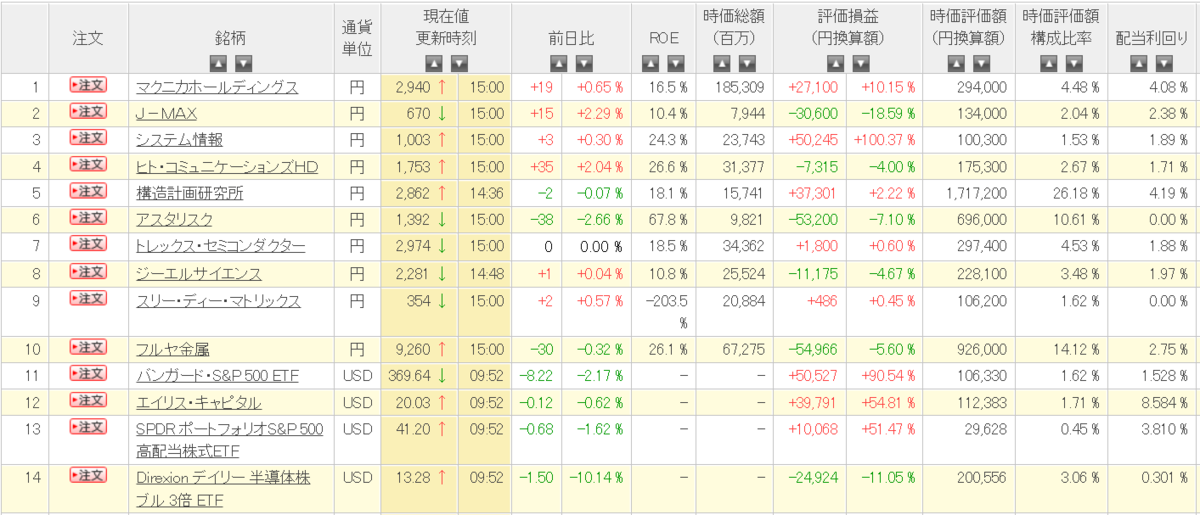This screenshot has width=1200, height=515.
Task: Open Direxion デイリー 半導体株ブル 3倍 ETF link
Action: (224, 487)
